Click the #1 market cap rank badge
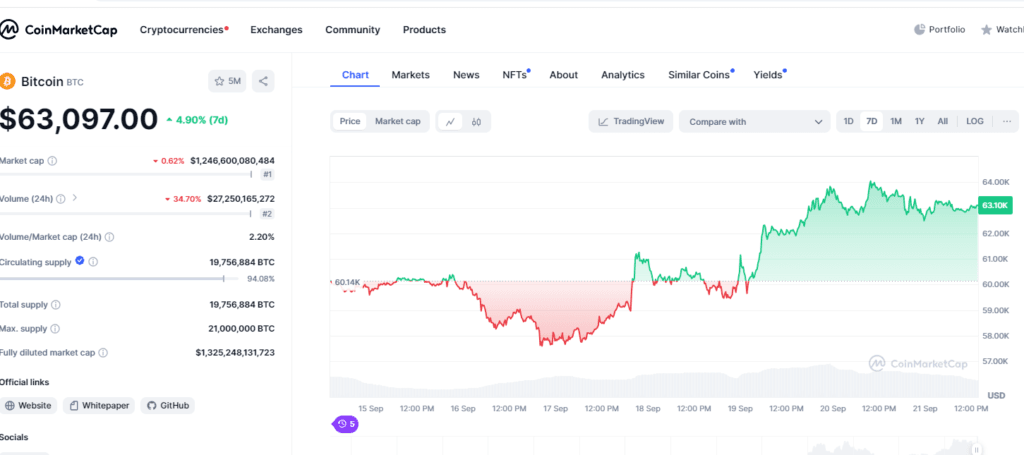 (x=268, y=174)
